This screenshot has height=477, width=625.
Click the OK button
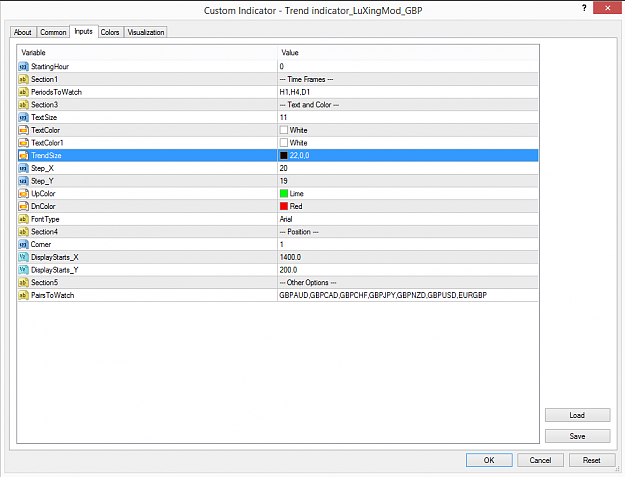(x=489, y=460)
